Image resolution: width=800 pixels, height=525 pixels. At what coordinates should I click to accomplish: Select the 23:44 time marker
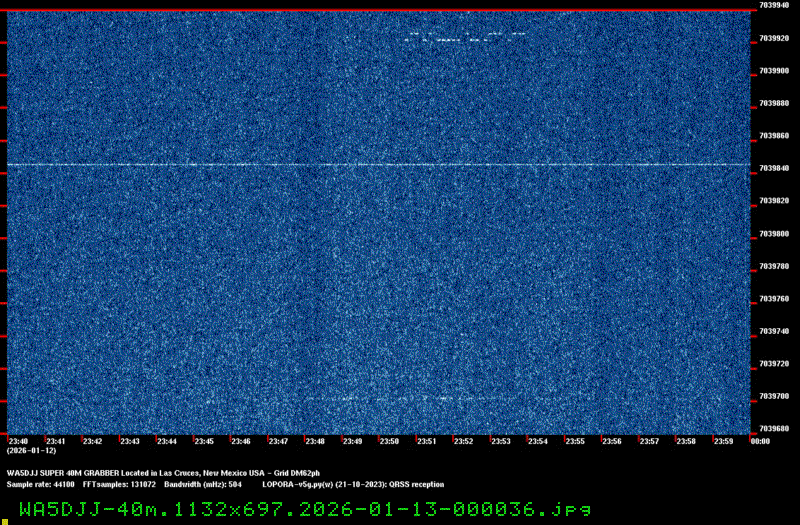[x=167, y=441]
